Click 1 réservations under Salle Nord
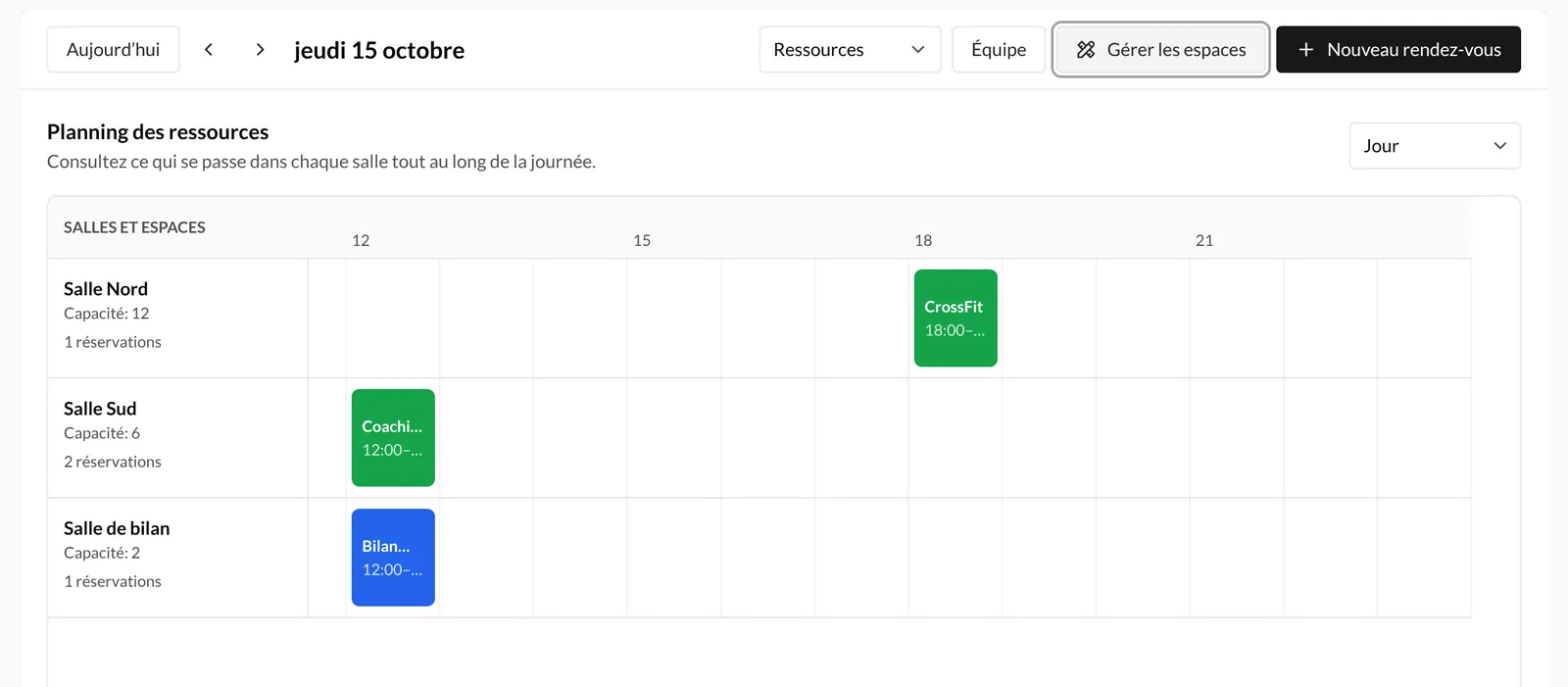This screenshot has height=687, width=1568. point(113,342)
